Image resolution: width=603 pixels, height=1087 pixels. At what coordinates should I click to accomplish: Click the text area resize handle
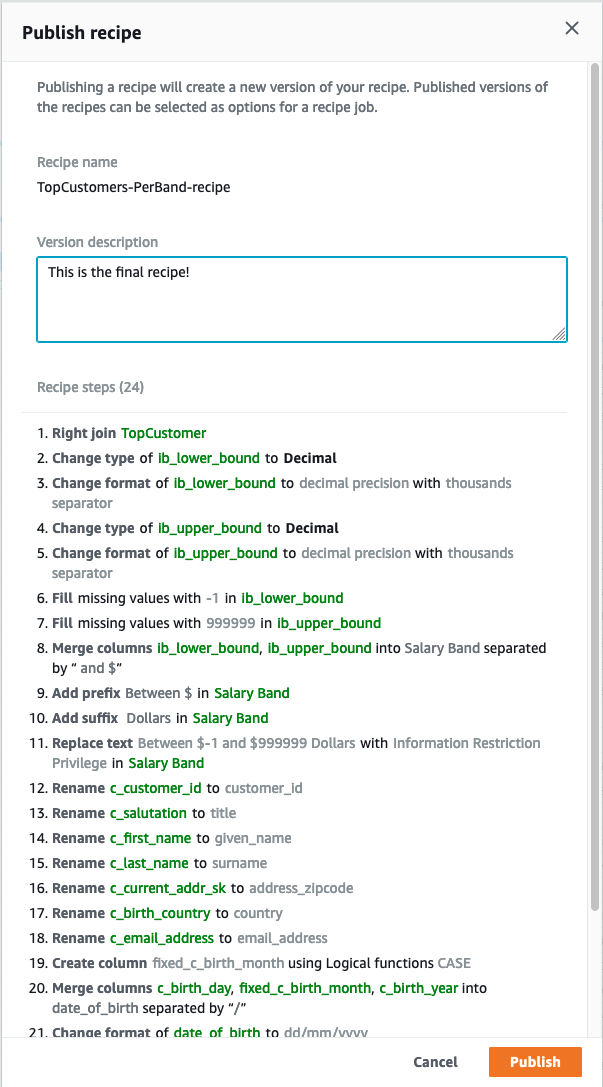click(x=559, y=334)
